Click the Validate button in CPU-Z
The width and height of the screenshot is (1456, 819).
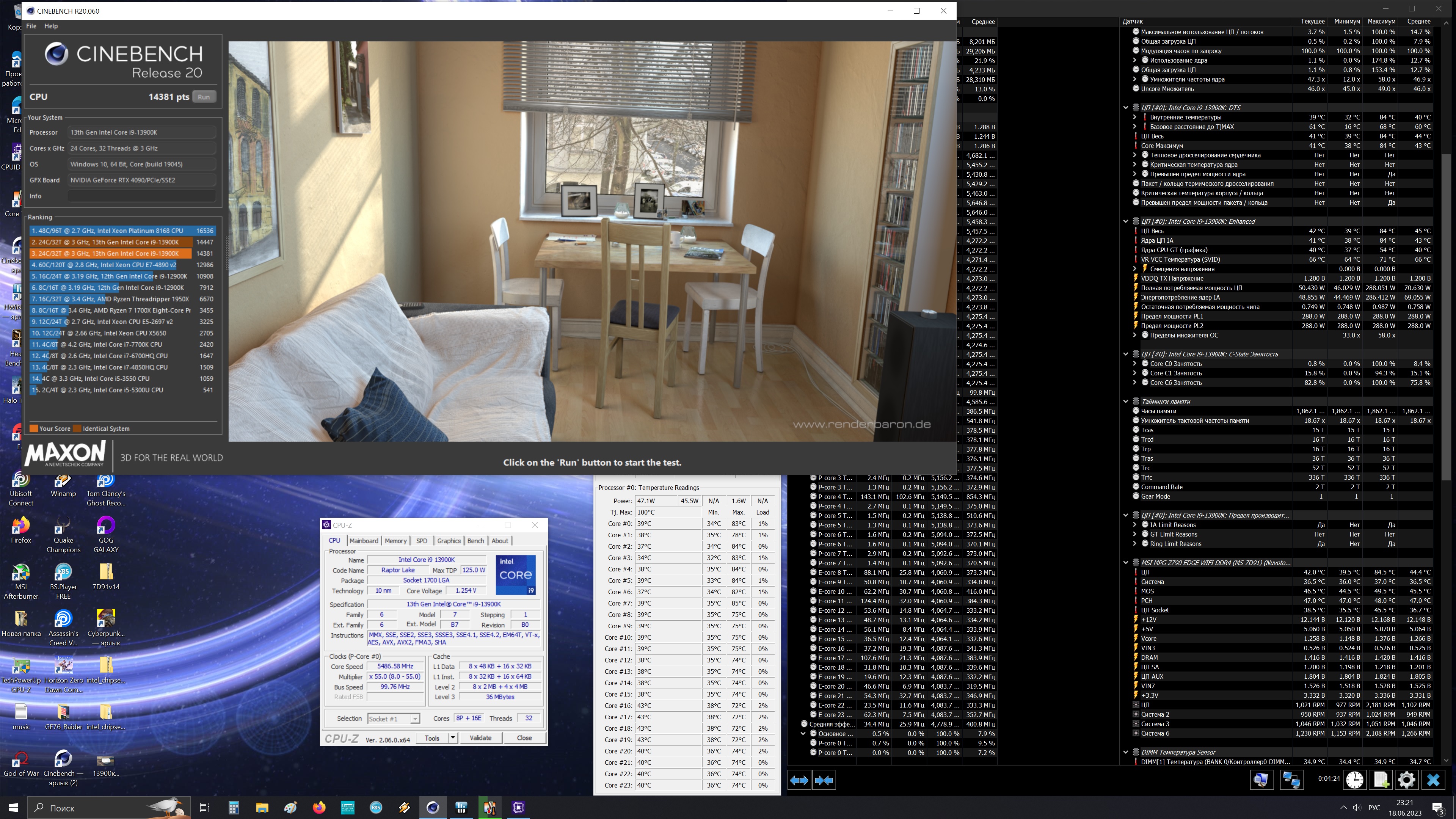point(480,737)
